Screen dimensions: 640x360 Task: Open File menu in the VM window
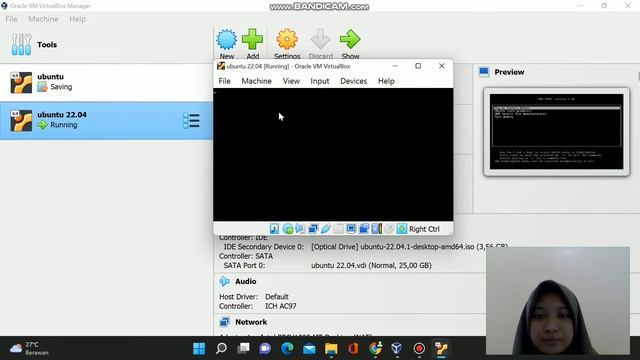click(224, 81)
